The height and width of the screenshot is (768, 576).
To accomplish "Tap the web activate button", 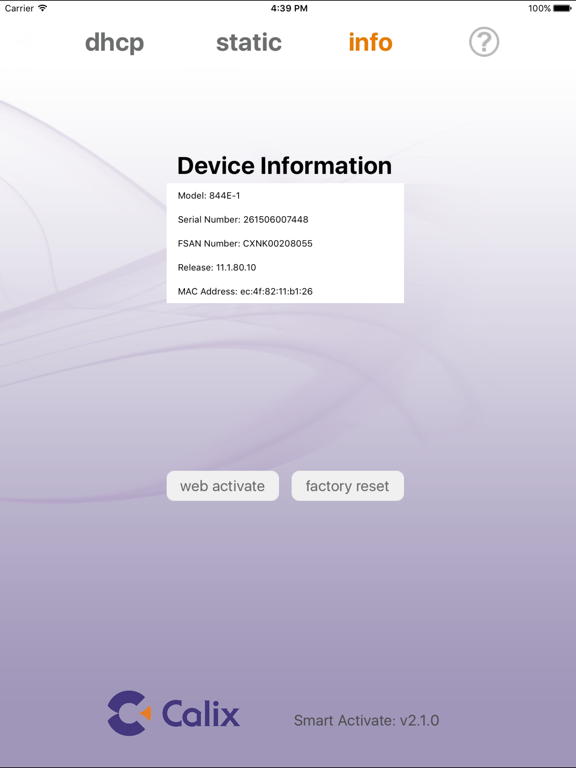I will tap(223, 486).
